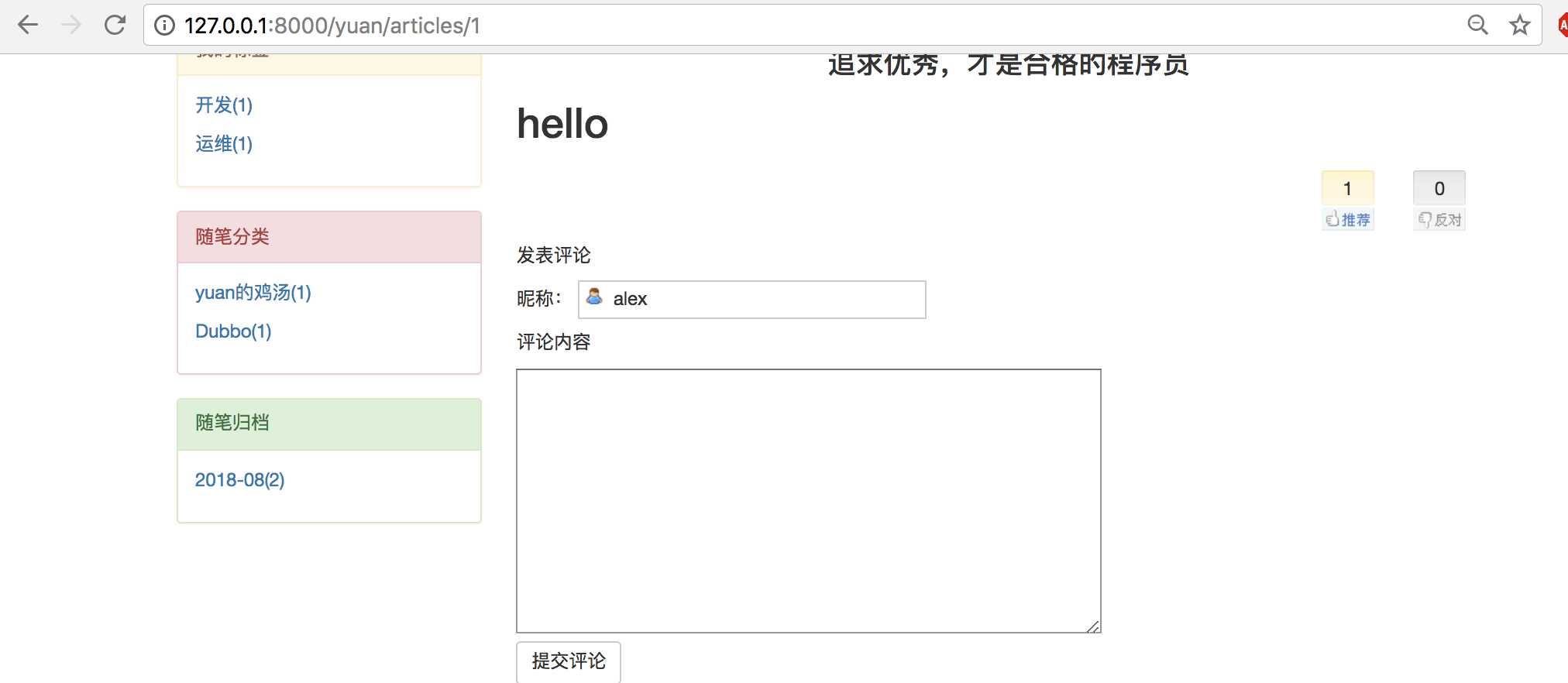Image resolution: width=1568 pixels, height=683 pixels.
Task: Click the address bar URL text
Action: (332, 26)
